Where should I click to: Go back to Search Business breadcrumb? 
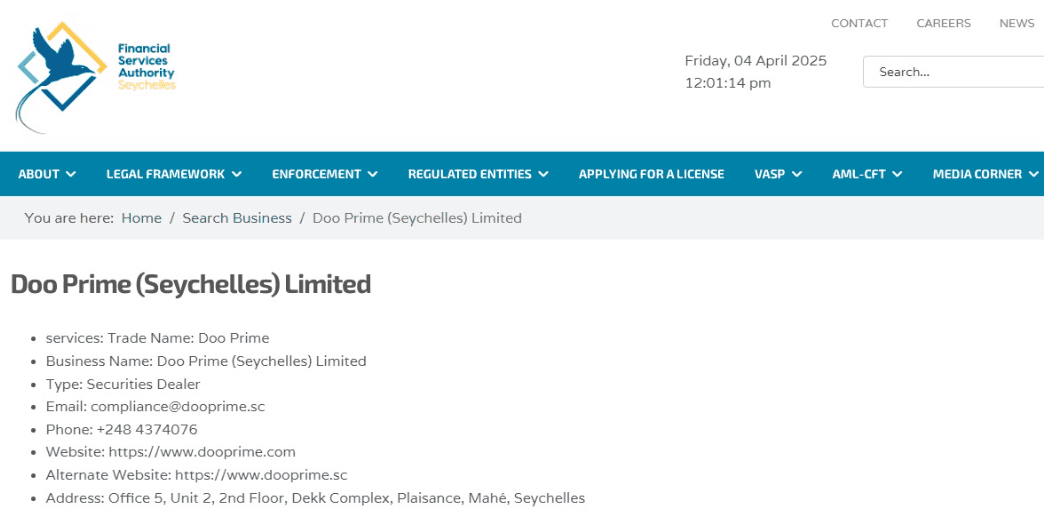point(237,218)
